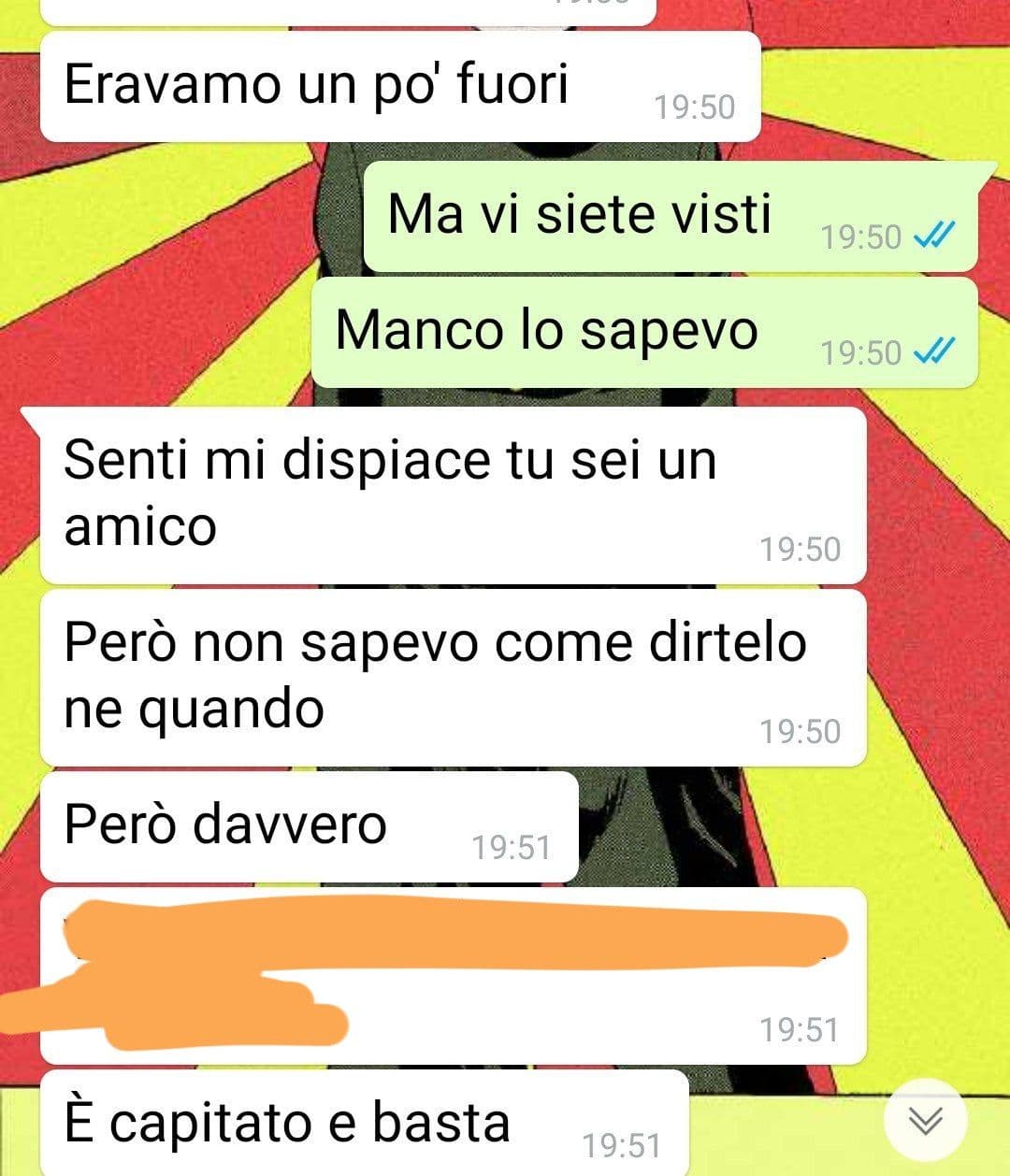1010x1176 pixels.
Task: Tap the 19:51 timestamp on 'È capitato e basta'
Action: pos(621,1145)
